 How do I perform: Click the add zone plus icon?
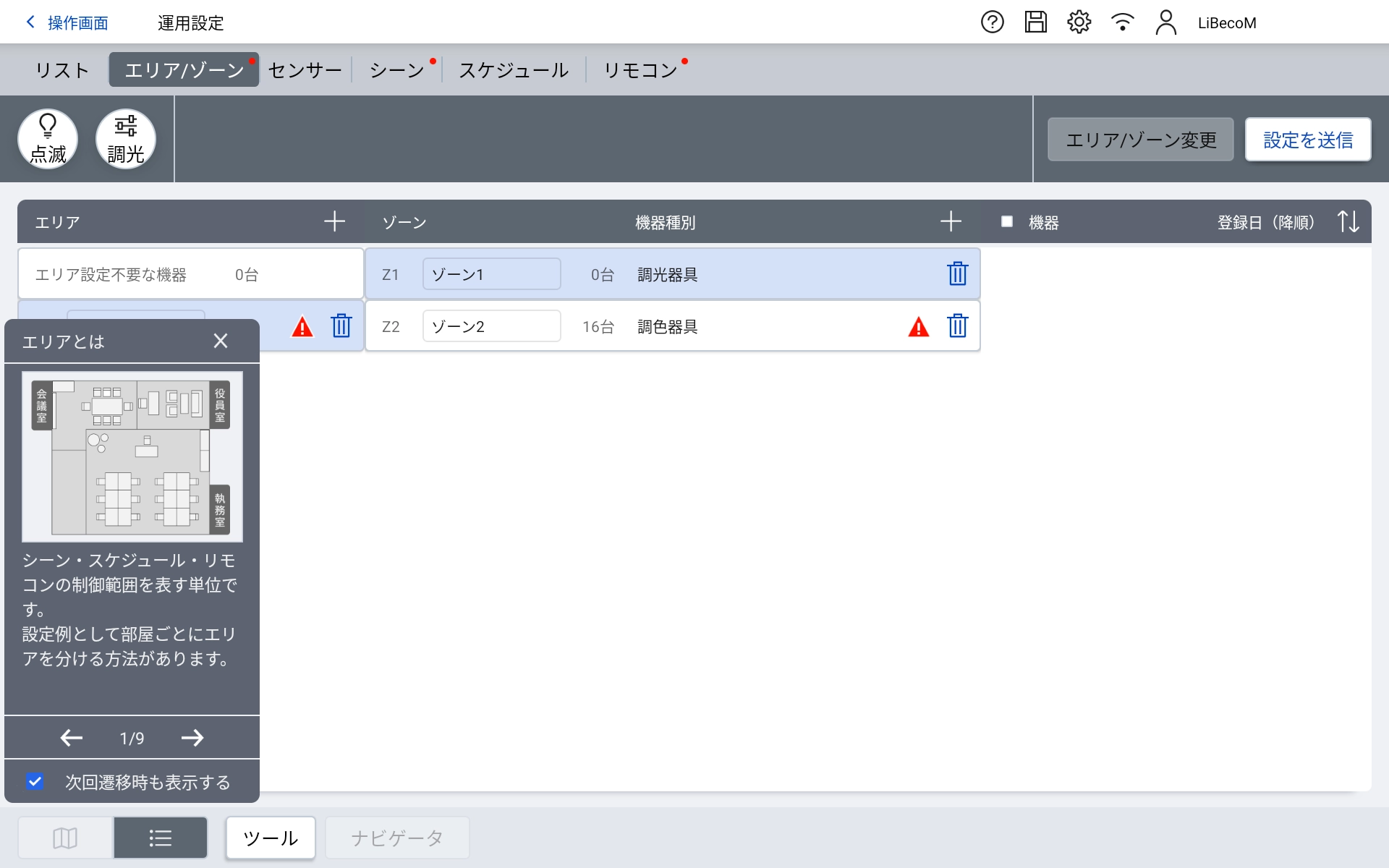coord(951,221)
